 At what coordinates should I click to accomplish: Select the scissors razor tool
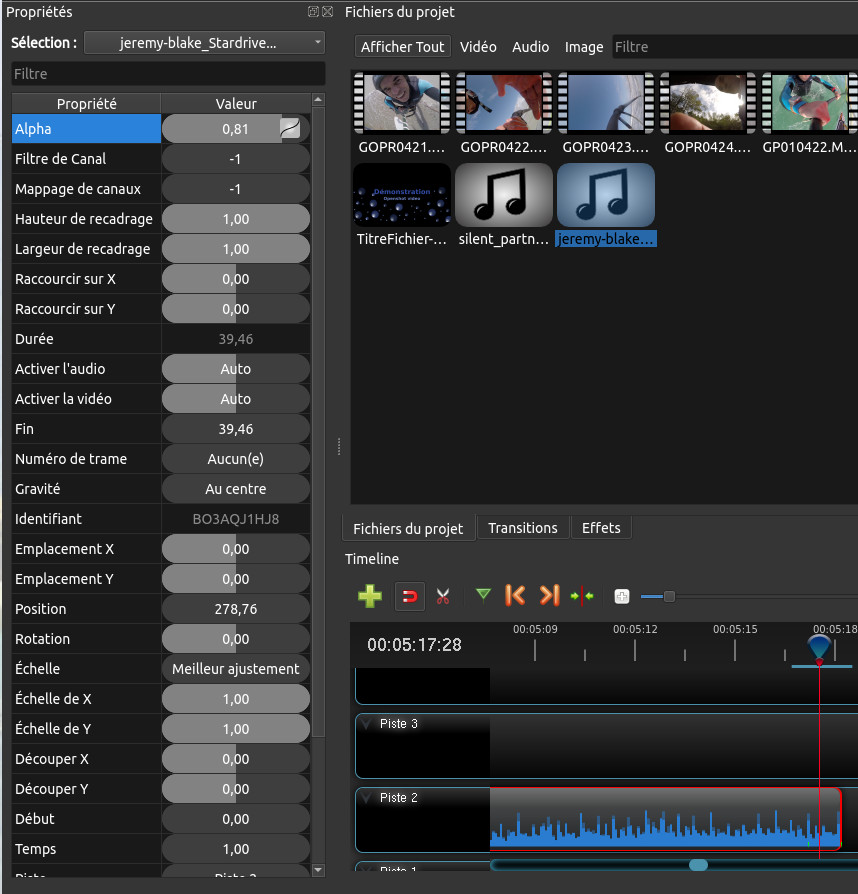click(x=443, y=596)
